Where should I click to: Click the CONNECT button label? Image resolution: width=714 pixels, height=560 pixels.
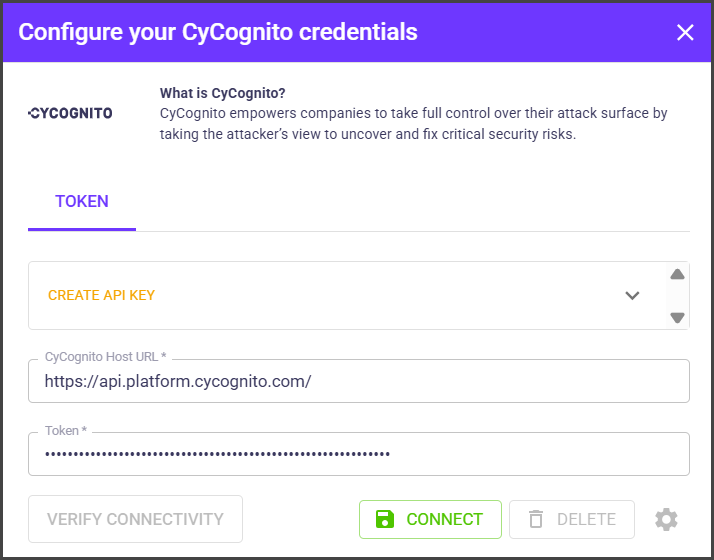[444, 519]
